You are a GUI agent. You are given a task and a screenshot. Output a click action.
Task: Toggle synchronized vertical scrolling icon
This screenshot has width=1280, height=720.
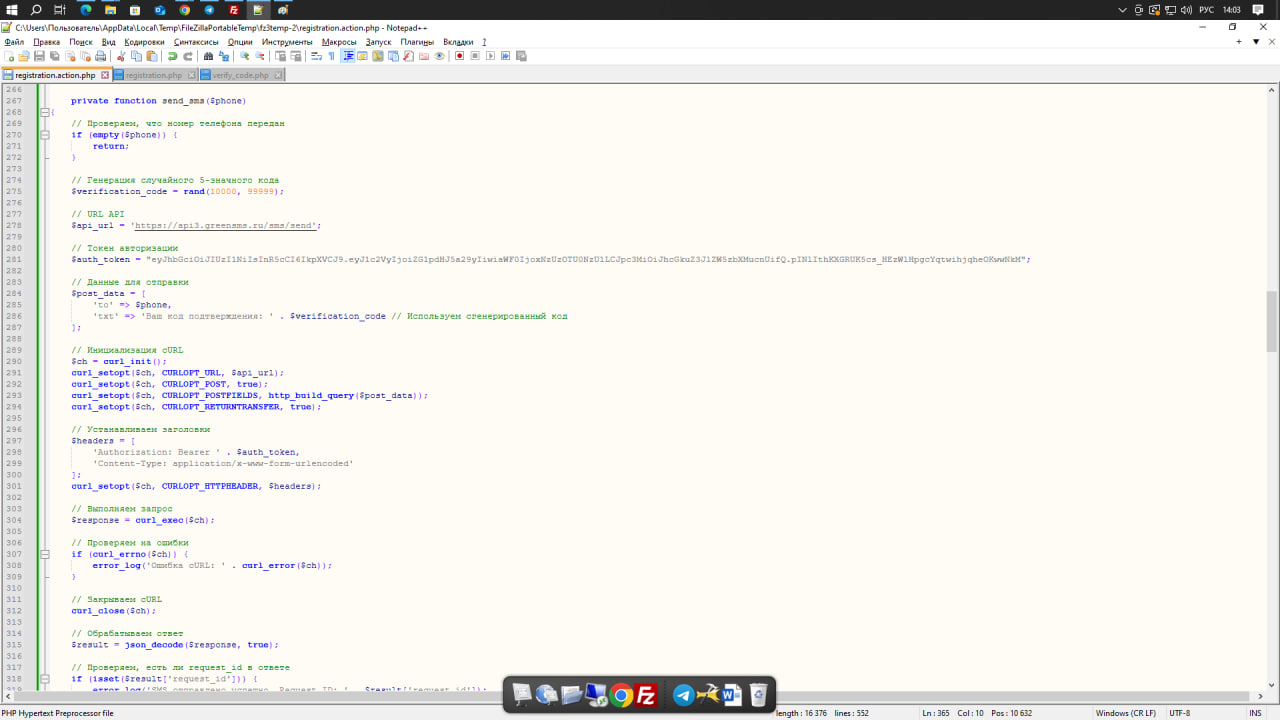coord(280,56)
